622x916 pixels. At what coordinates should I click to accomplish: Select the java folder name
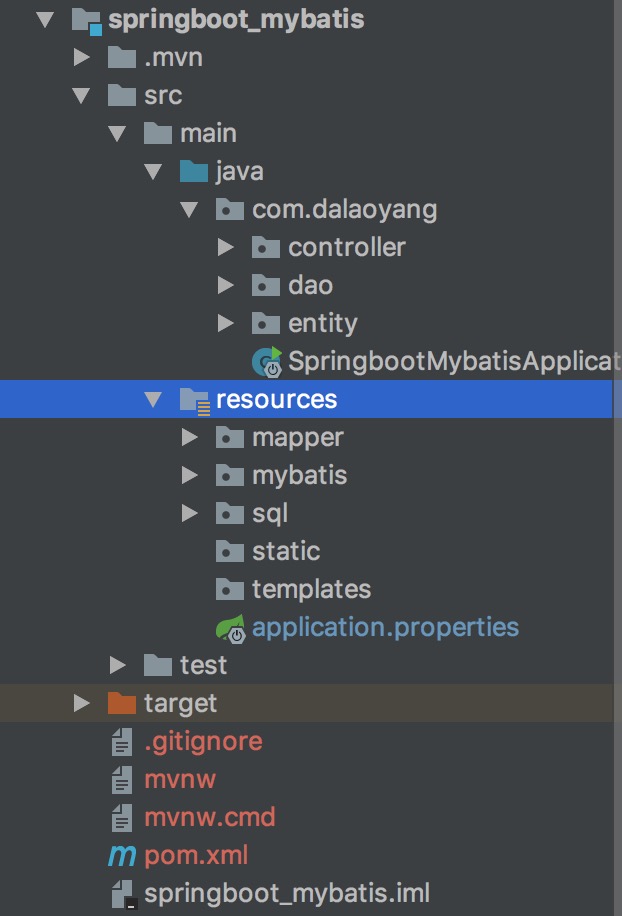tap(239, 172)
